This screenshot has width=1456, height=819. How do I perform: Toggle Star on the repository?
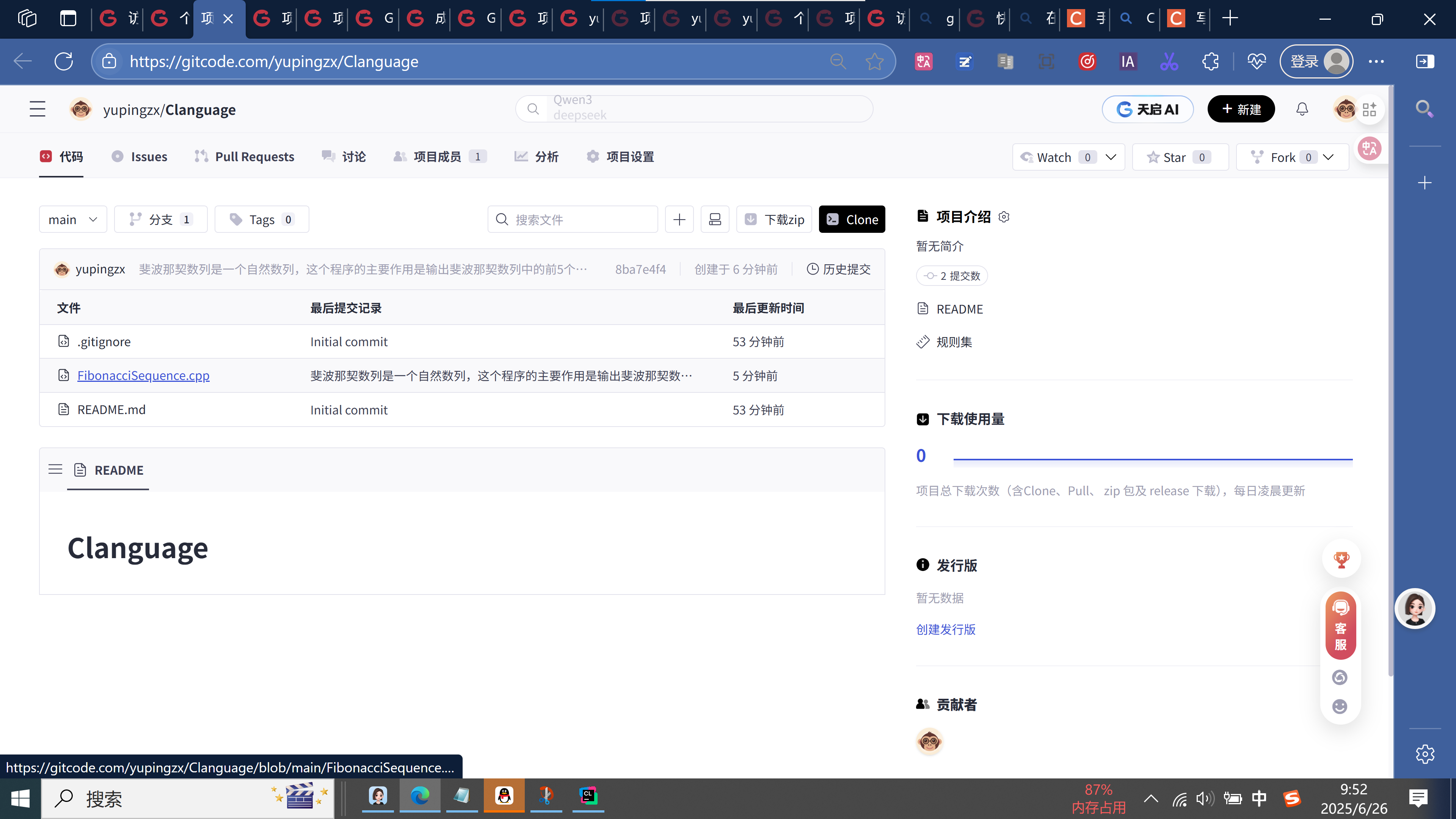coord(1173,157)
